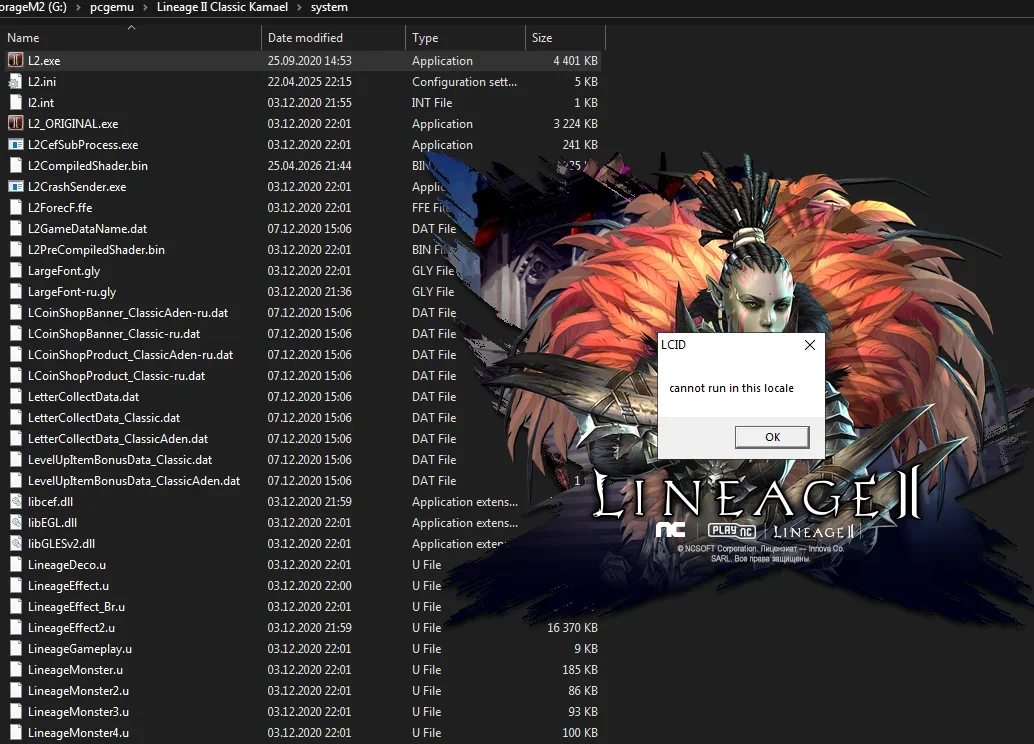Open the G: drive breadcrumb
Image resolution: width=1034 pixels, height=744 pixels.
click(34, 7)
